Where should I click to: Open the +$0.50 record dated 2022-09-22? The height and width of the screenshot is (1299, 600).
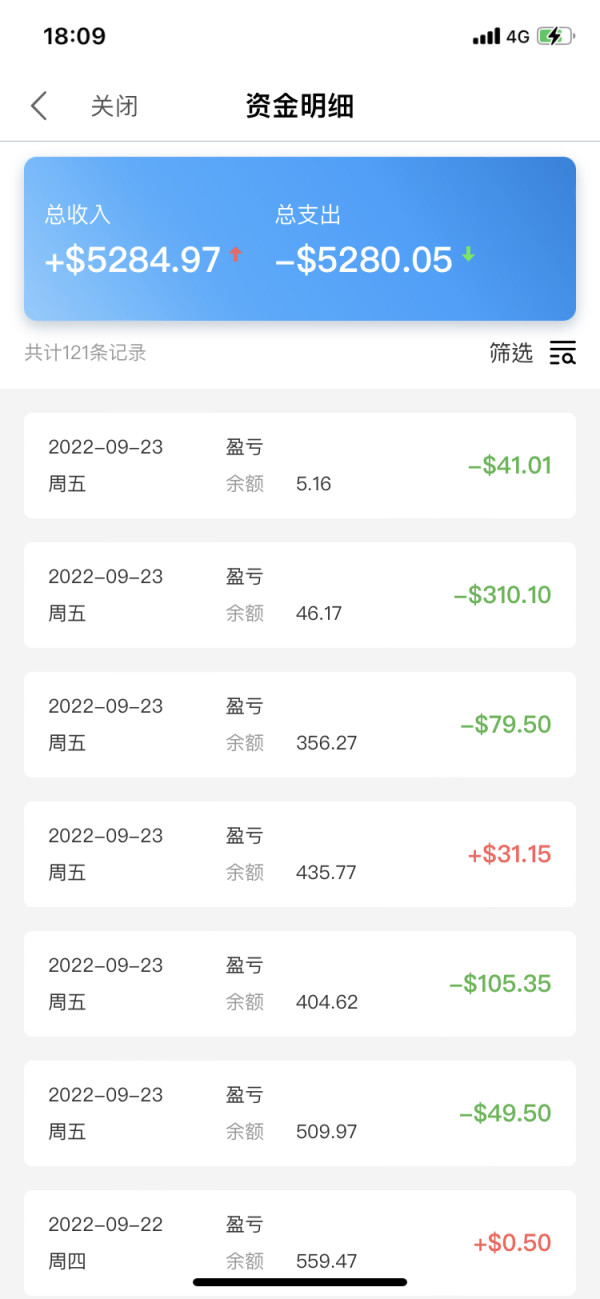tap(300, 1242)
